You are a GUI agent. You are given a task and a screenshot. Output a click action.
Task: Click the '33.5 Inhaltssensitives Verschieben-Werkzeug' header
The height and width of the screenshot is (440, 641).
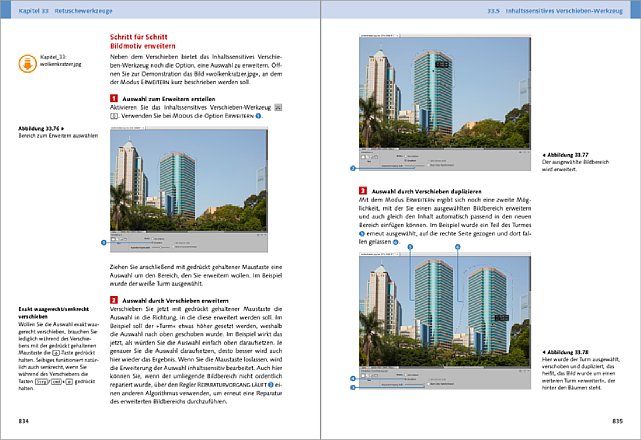point(555,11)
